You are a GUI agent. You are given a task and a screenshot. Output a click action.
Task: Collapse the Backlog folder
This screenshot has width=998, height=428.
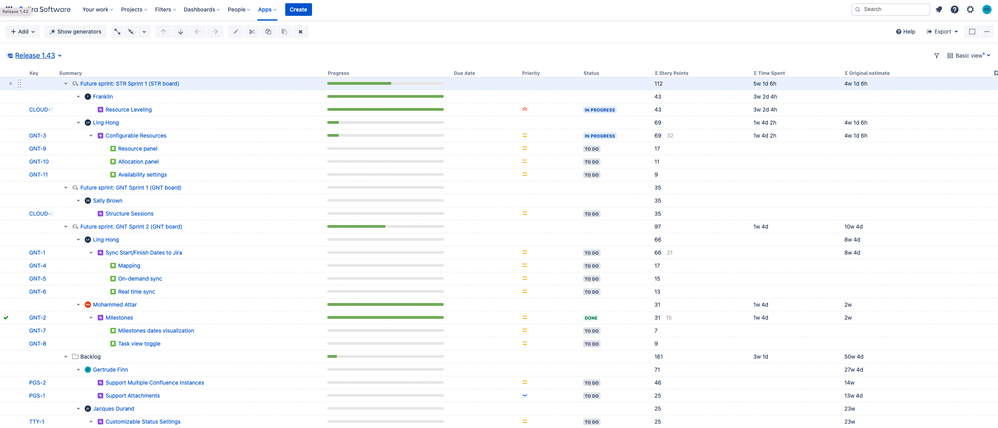pos(66,357)
